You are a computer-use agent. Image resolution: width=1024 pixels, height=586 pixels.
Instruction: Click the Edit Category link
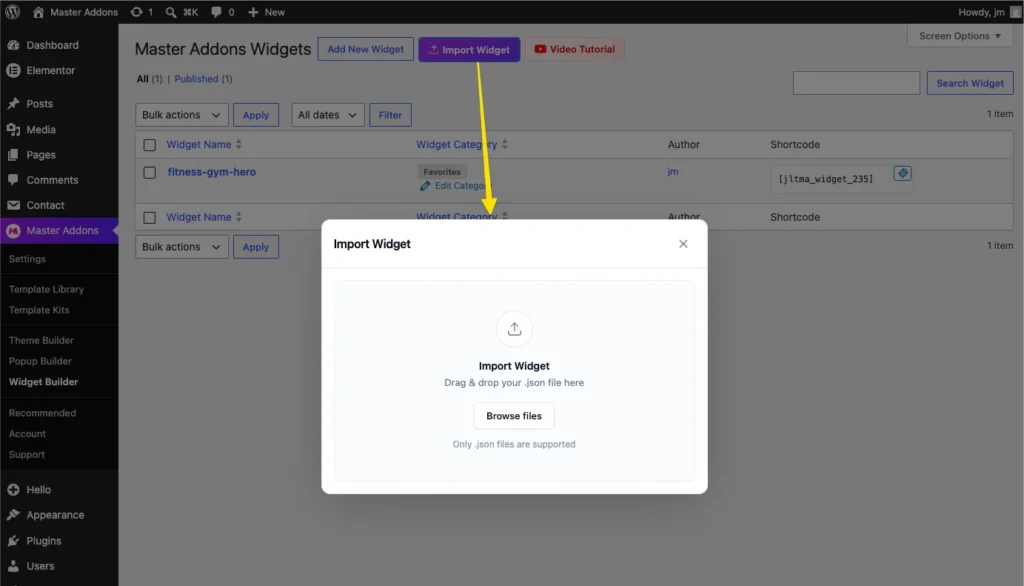(460, 186)
